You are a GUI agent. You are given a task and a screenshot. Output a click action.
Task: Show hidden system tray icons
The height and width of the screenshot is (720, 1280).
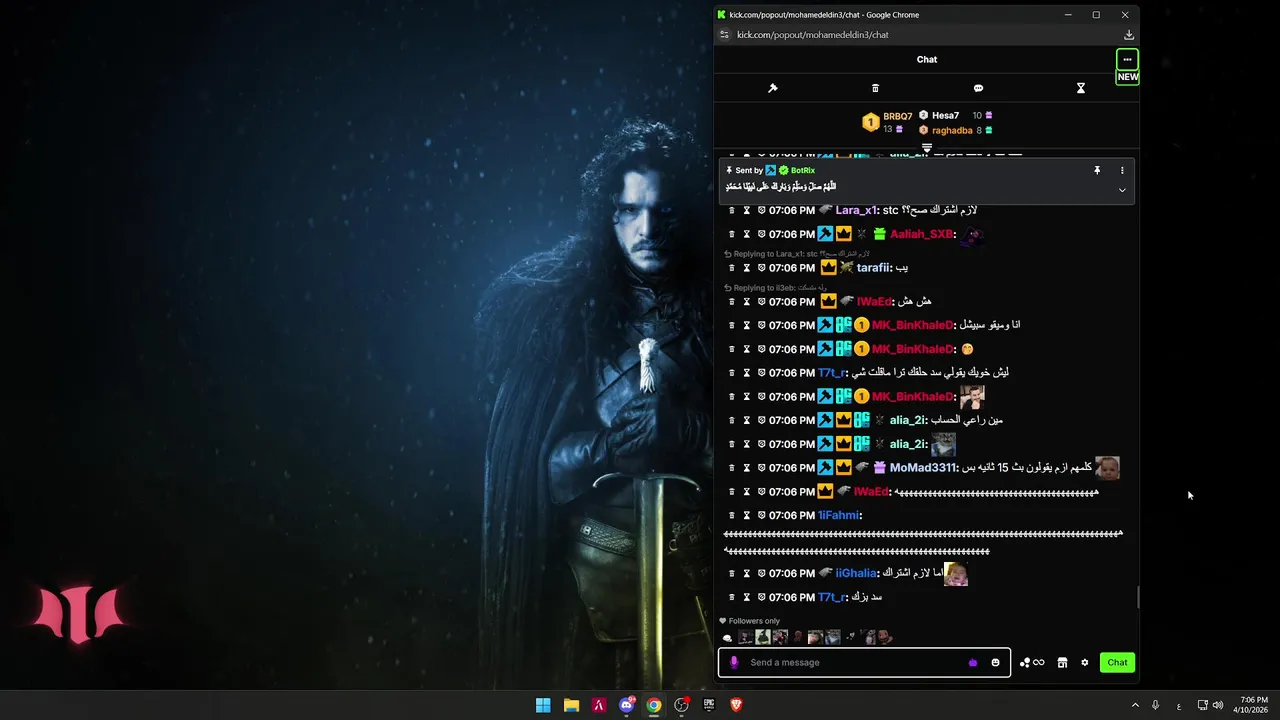point(1135,705)
